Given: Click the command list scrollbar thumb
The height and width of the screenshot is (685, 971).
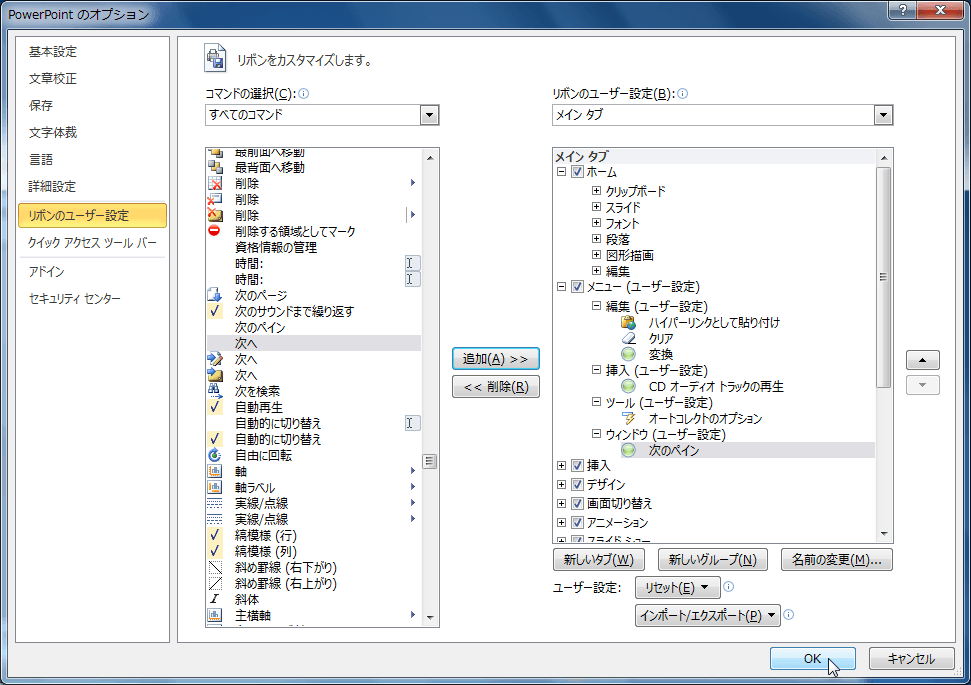Looking at the screenshot, I should point(430,461).
